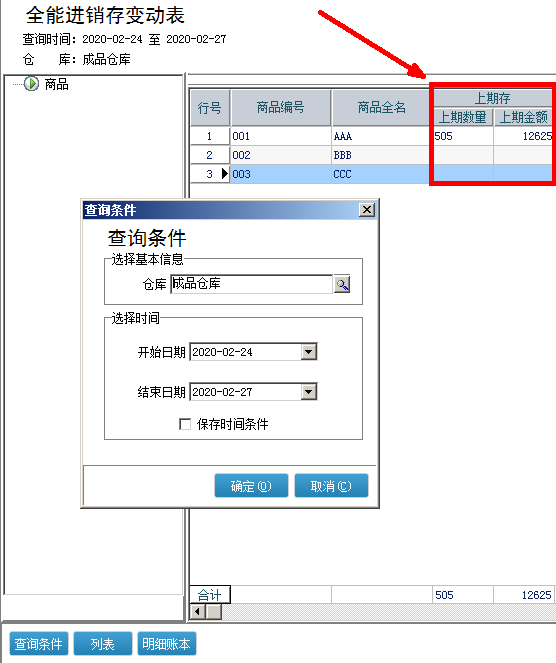Image resolution: width=556 pixels, height=663 pixels.
Task: Open the 明细账本 button
Action: pos(167,644)
